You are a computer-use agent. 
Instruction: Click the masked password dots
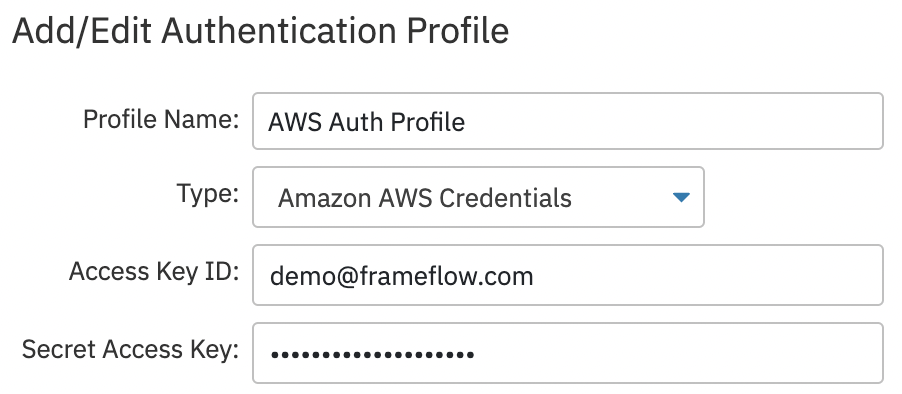(372, 354)
